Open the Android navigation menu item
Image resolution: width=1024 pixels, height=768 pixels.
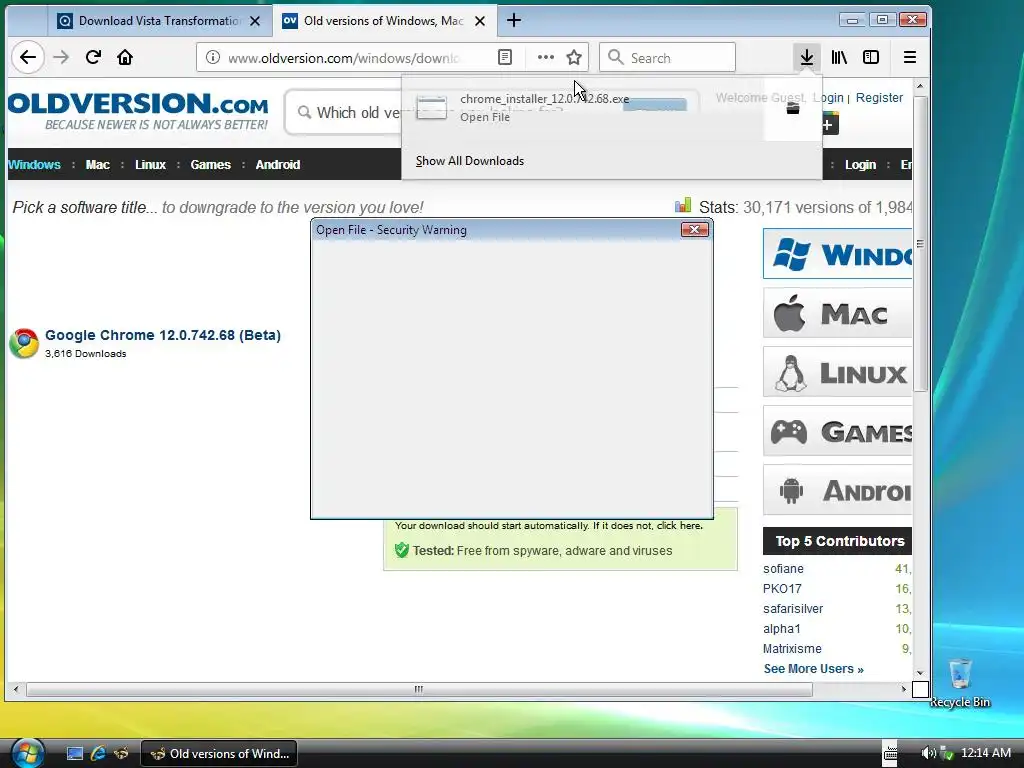278,165
